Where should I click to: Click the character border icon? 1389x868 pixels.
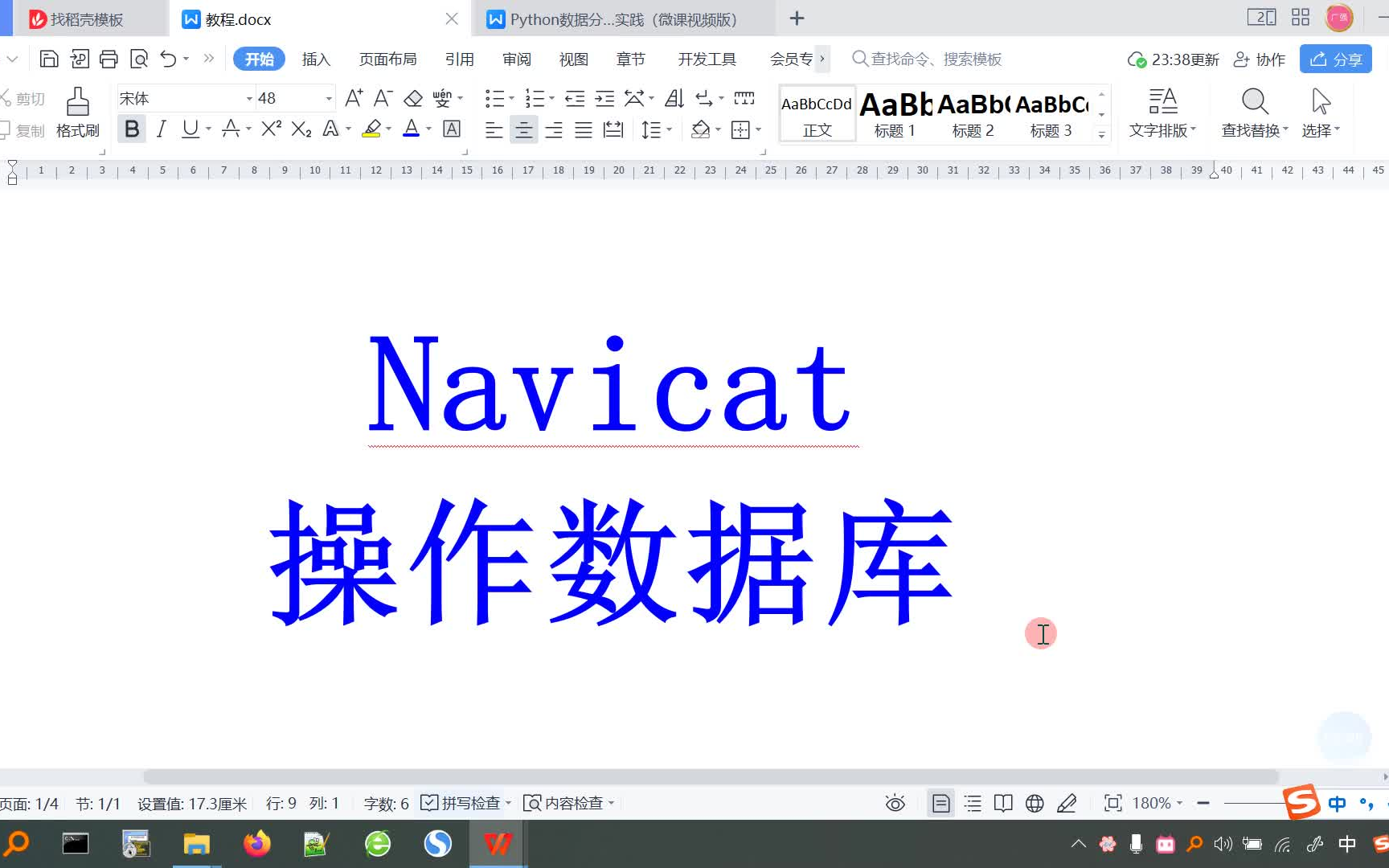click(x=452, y=129)
